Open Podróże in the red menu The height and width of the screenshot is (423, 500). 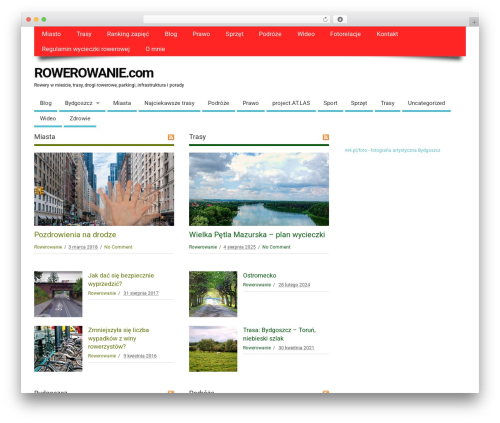tap(270, 34)
